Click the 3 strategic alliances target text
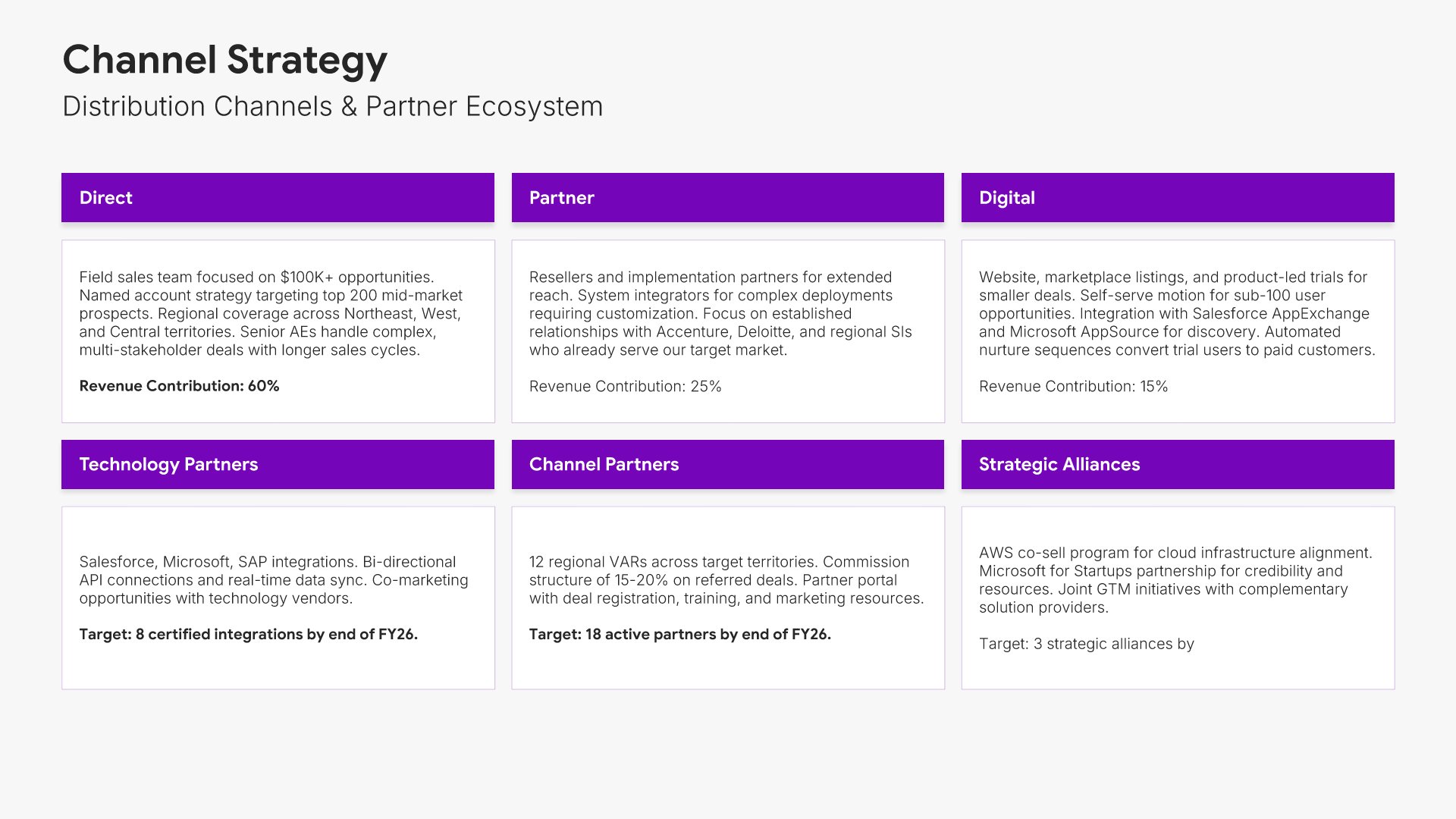1456x819 pixels. click(x=1086, y=644)
